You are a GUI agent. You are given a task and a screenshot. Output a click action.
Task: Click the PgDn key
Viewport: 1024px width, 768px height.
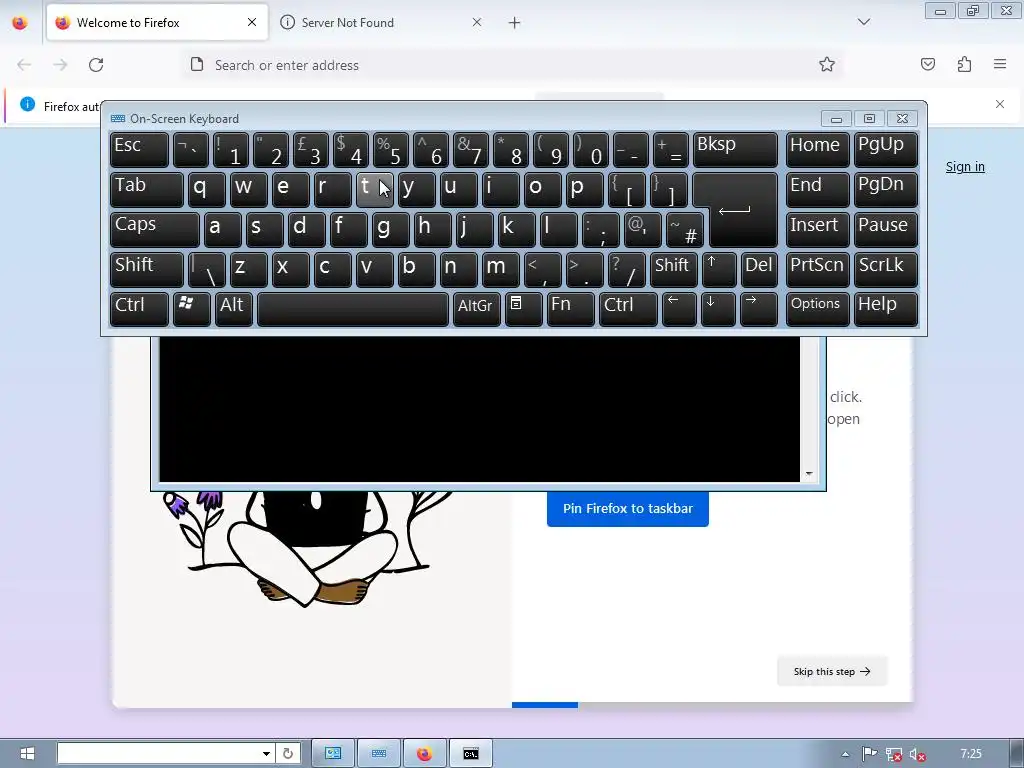click(885, 189)
